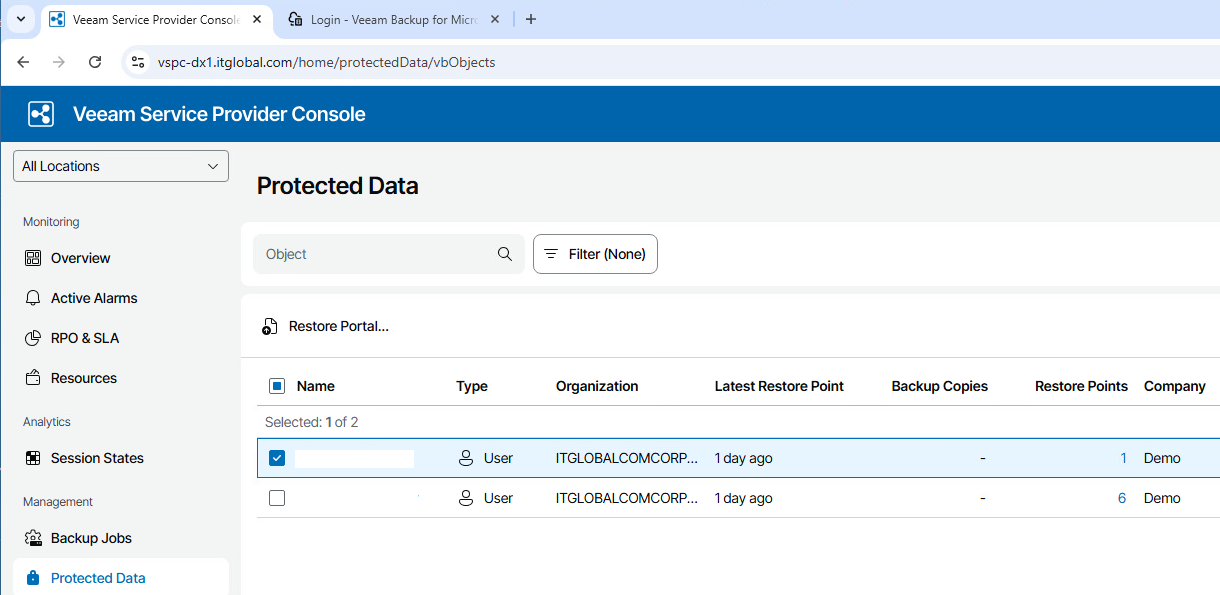Click the browser Forward arrow
The image size is (1220, 595).
[59, 62]
